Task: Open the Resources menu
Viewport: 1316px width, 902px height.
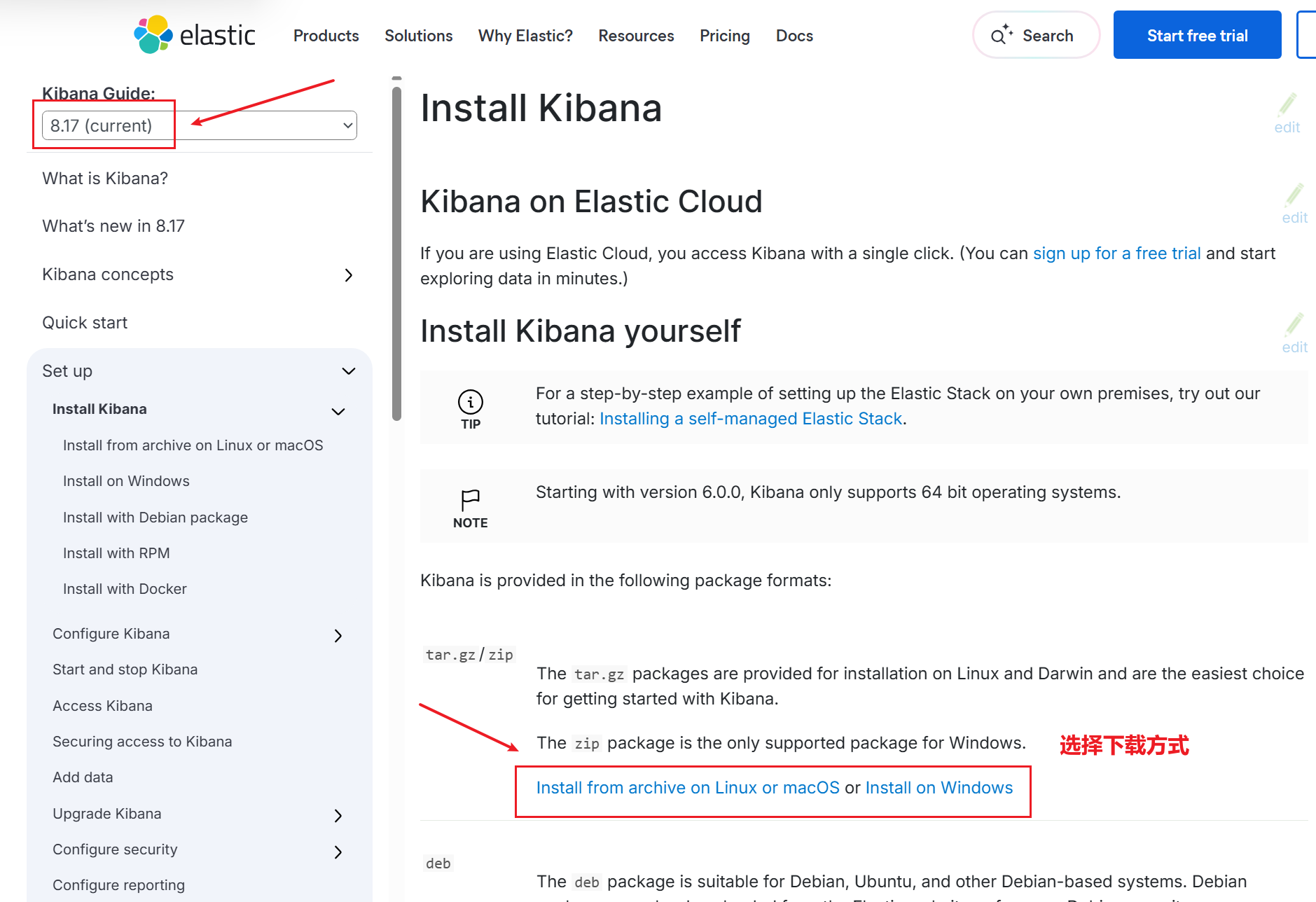Action: coord(636,35)
